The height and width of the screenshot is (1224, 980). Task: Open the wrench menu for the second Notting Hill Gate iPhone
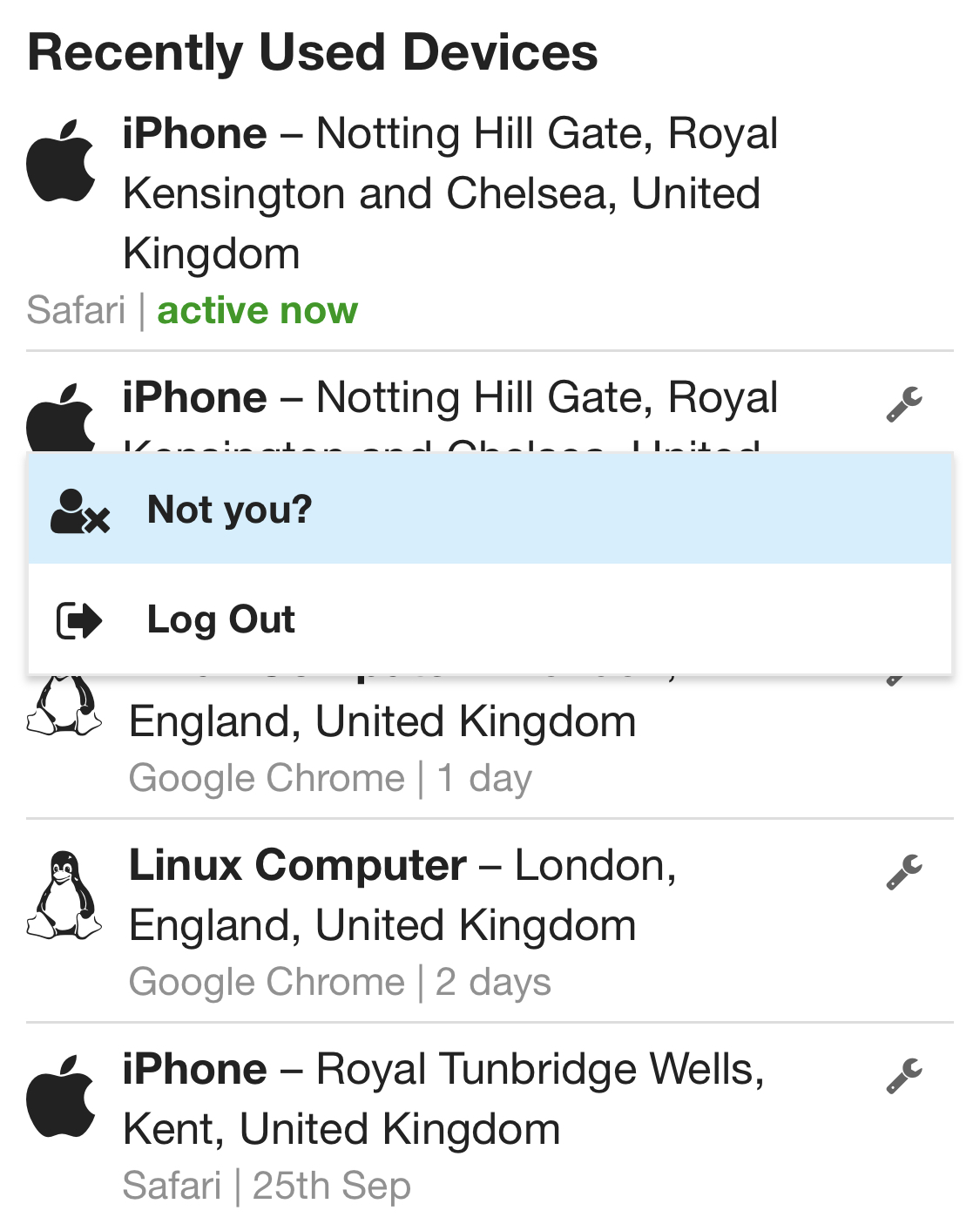(x=904, y=404)
